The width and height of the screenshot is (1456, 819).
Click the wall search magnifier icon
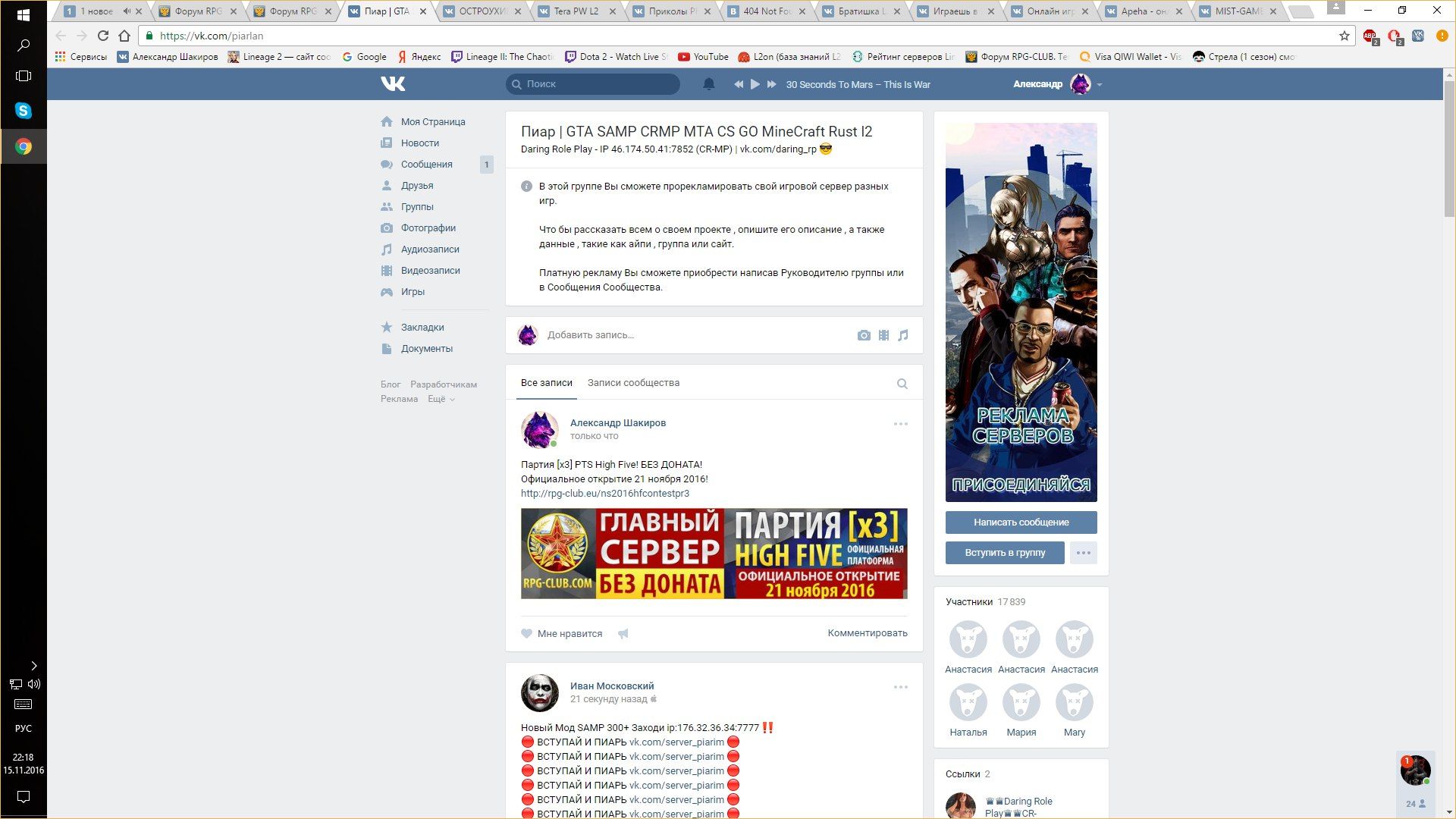902,384
